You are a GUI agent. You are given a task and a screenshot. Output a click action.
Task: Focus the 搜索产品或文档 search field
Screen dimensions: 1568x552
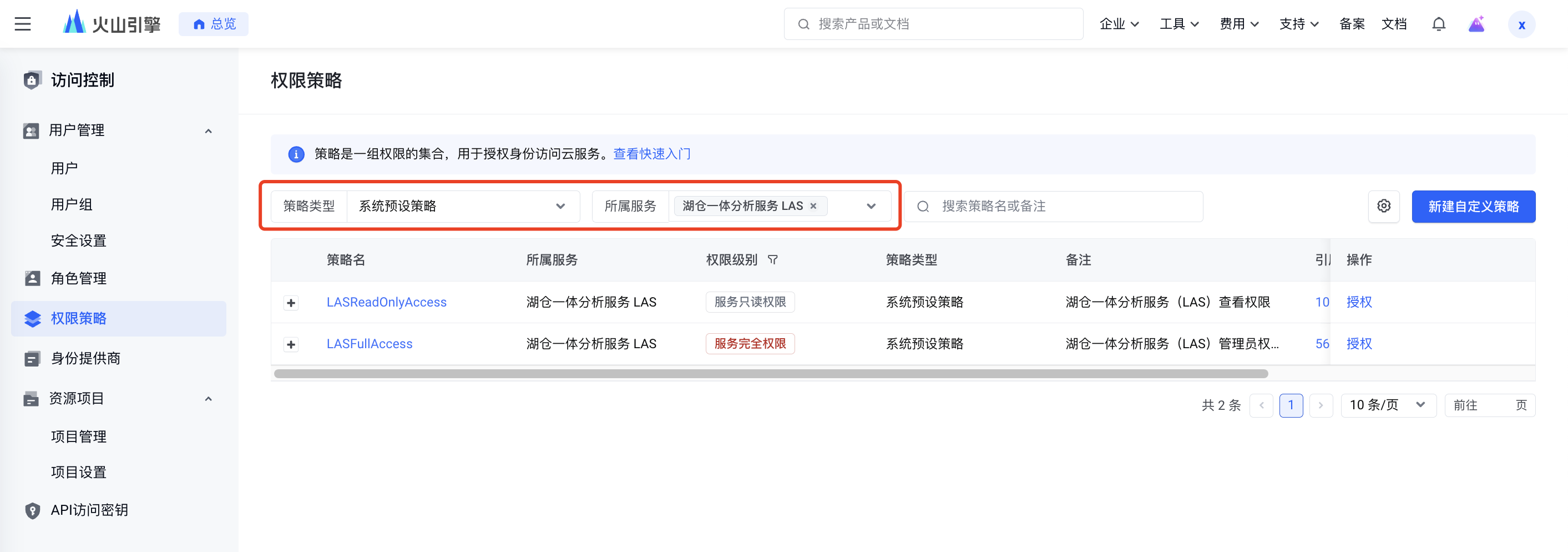tap(933, 24)
